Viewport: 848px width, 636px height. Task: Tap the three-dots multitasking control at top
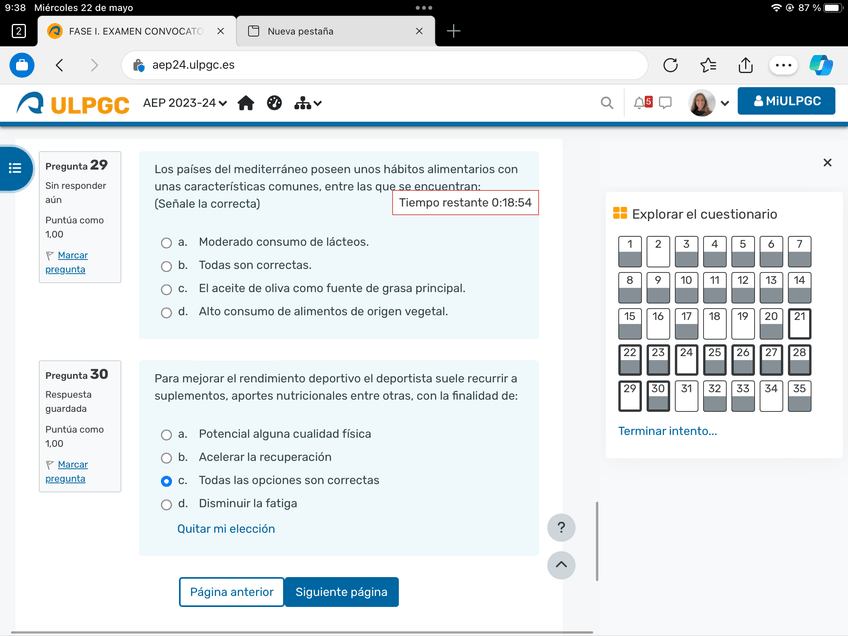coord(424,8)
